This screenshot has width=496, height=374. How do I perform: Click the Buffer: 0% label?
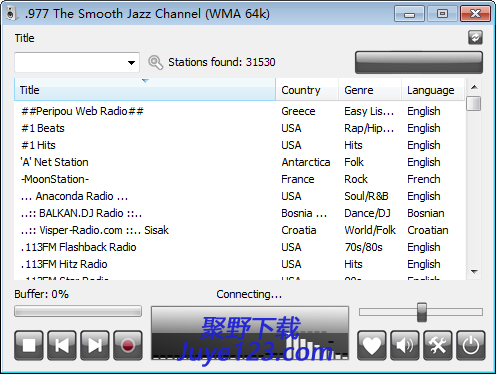tap(41, 294)
